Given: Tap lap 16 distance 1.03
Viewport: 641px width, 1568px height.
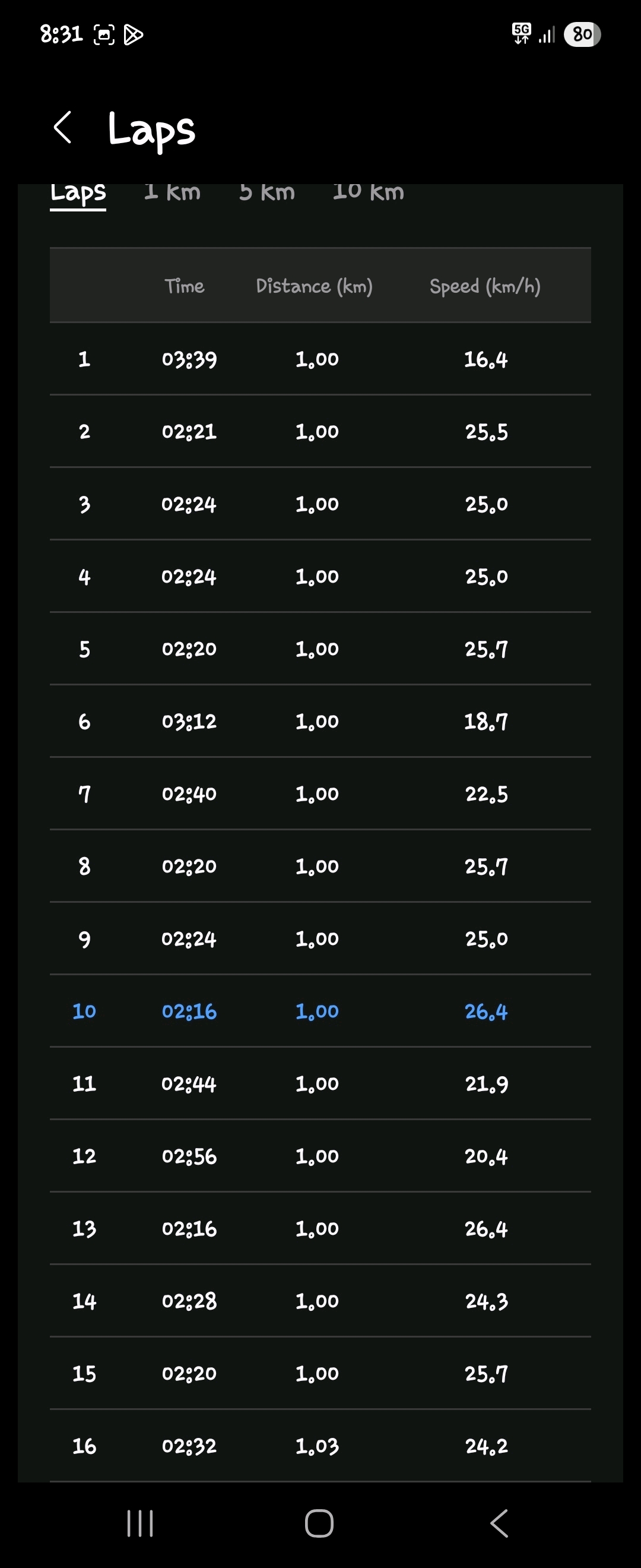Looking at the screenshot, I should pyautogui.click(x=317, y=1446).
